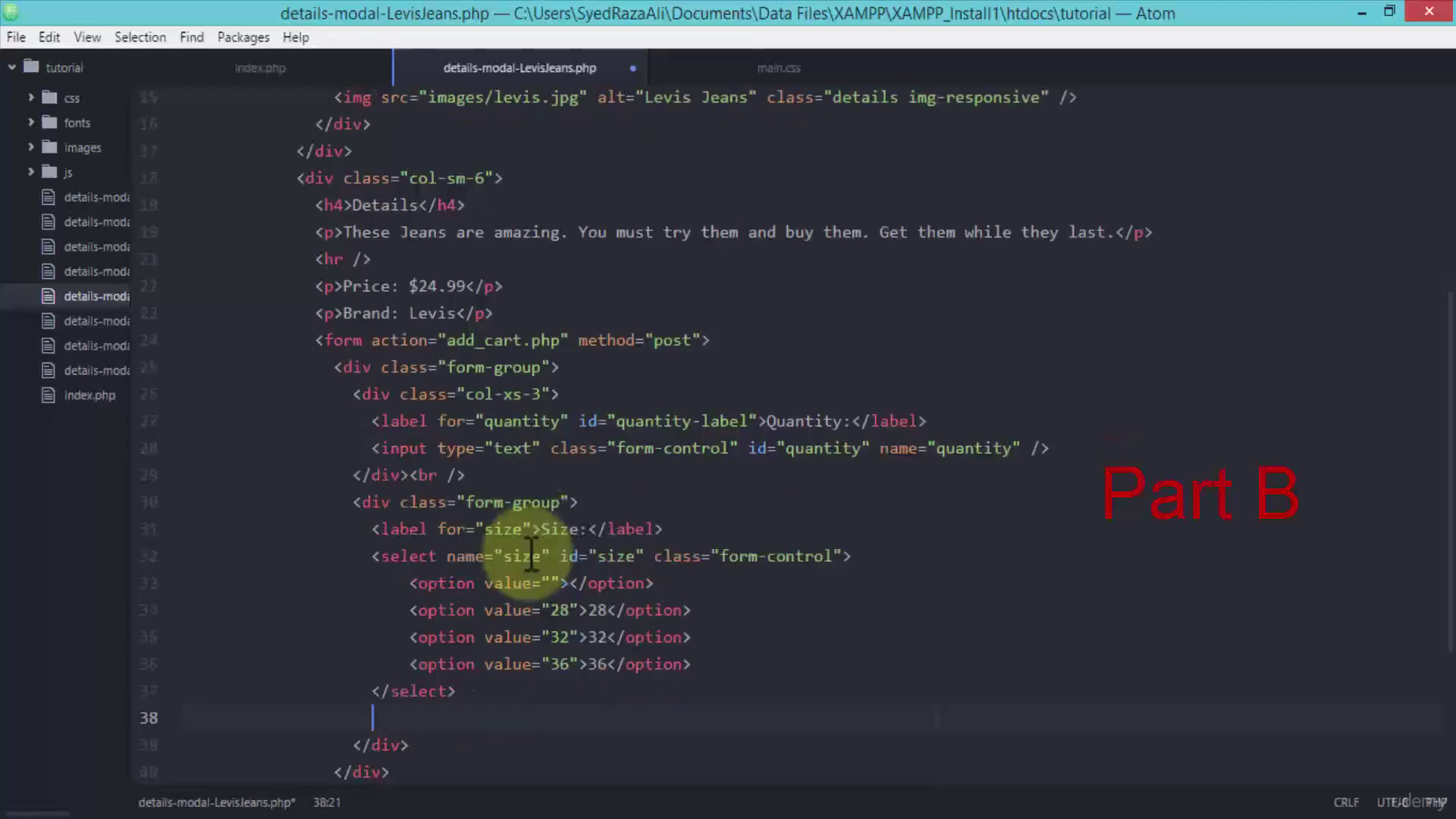Image resolution: width=1456 pixels, height=819 pixels.
Task: Expand the fonts folder chevron
Action: 31,122
